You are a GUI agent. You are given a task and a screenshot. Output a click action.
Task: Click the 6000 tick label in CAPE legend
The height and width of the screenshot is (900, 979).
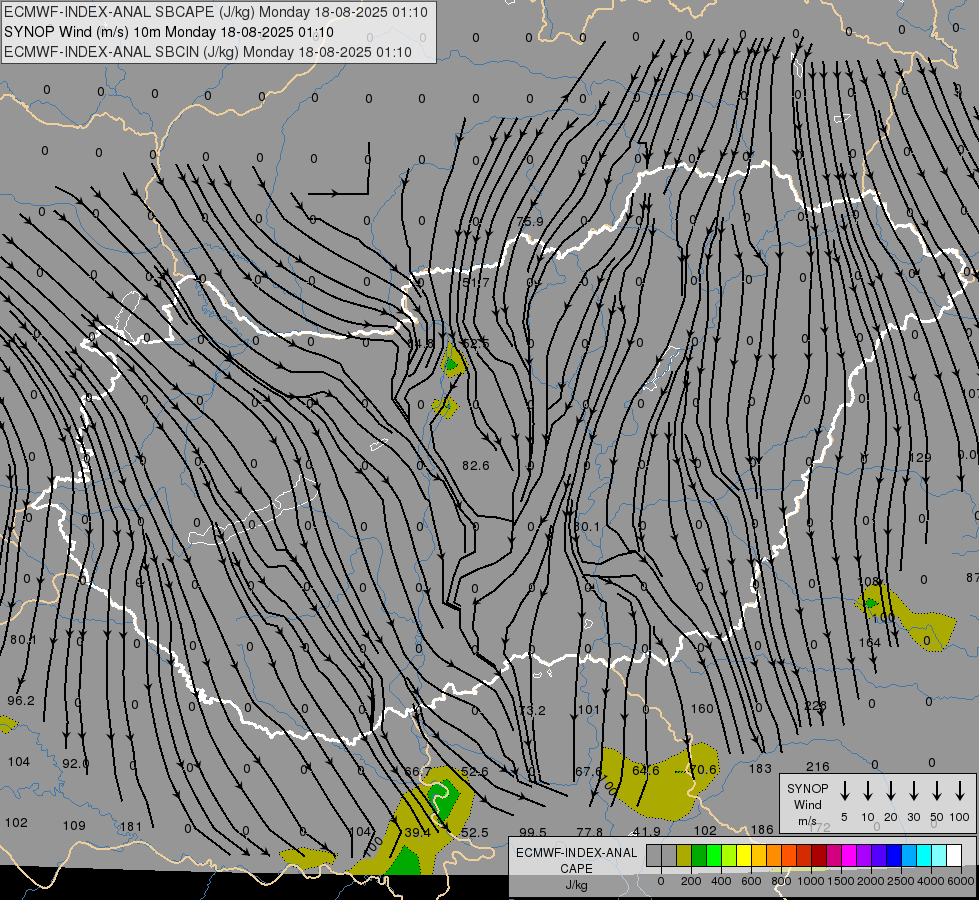pyautogui.click(x=961, y=881)
